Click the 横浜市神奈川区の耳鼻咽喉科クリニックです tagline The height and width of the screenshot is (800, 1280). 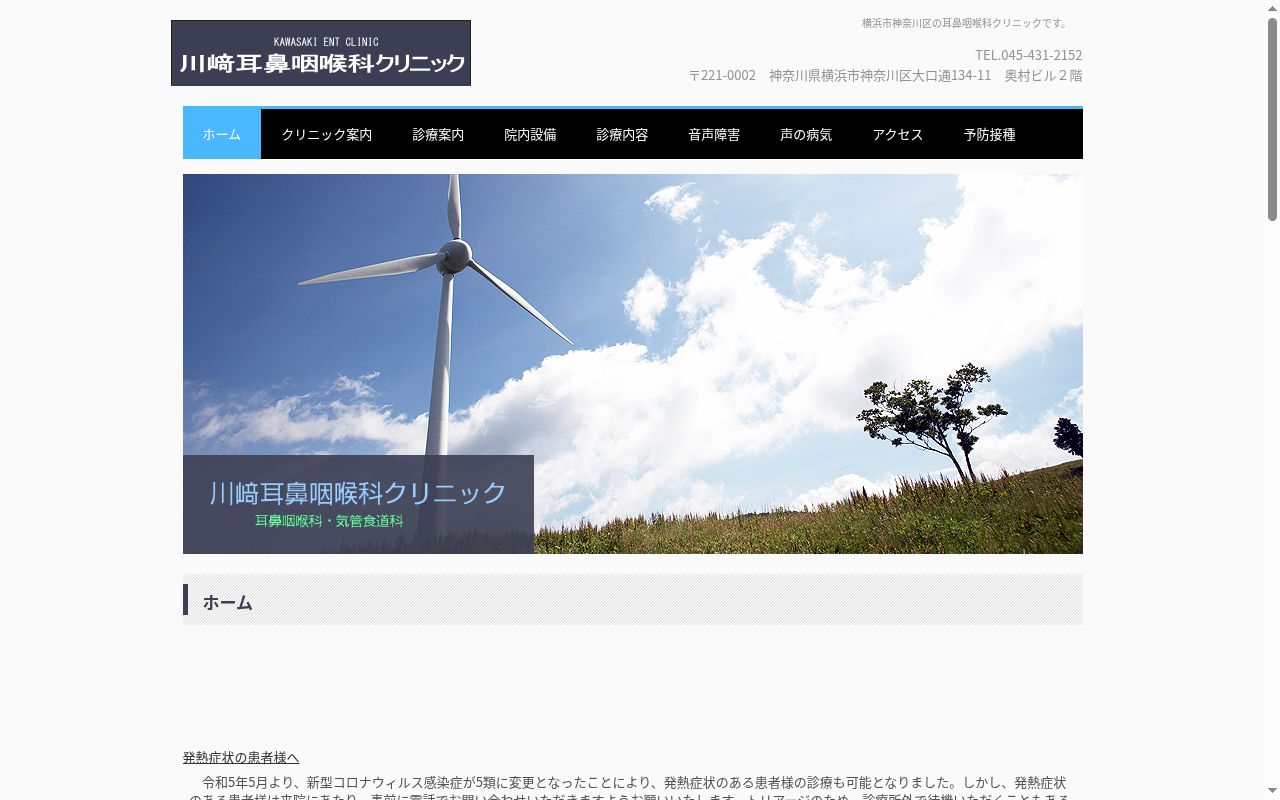[967, 23]
